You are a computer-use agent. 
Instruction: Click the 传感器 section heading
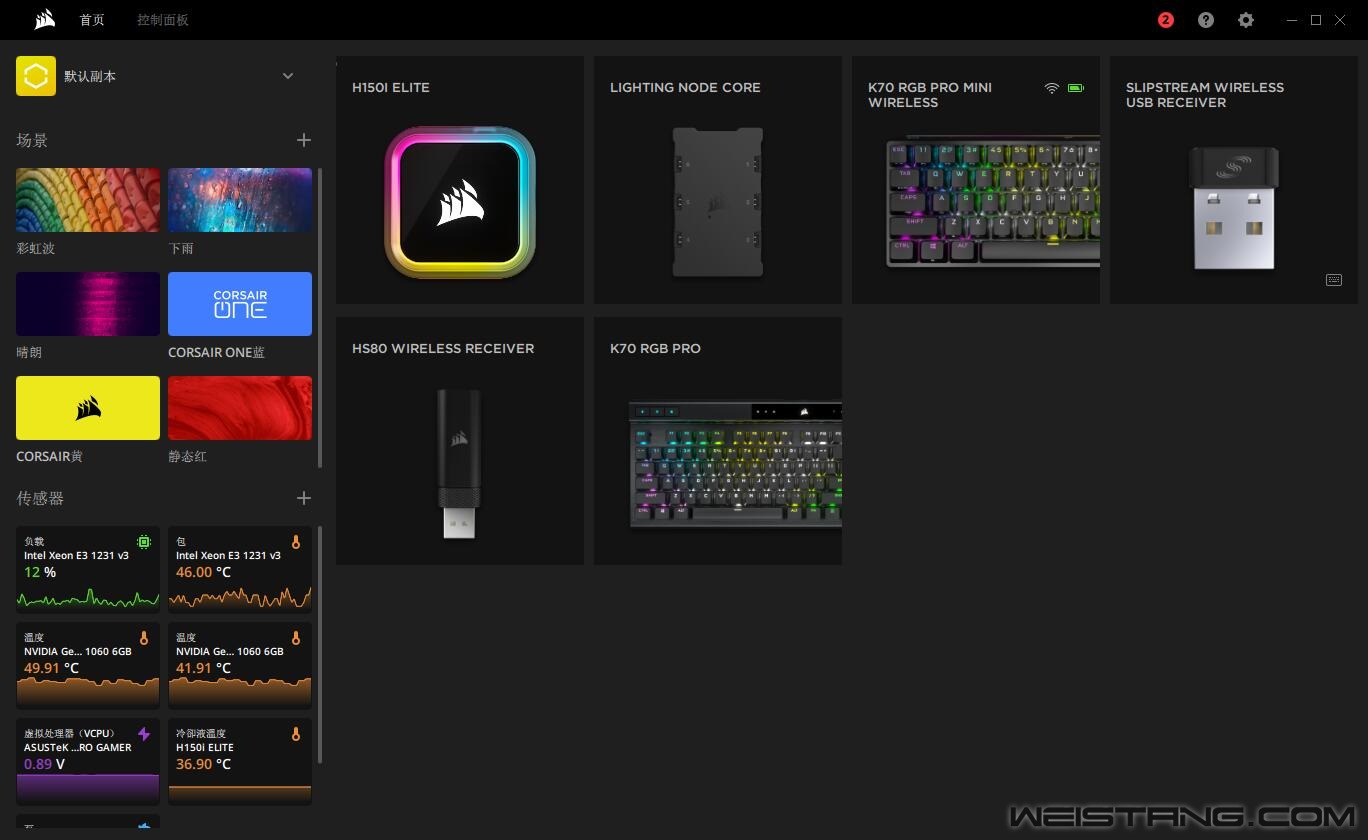pos(40,498)
